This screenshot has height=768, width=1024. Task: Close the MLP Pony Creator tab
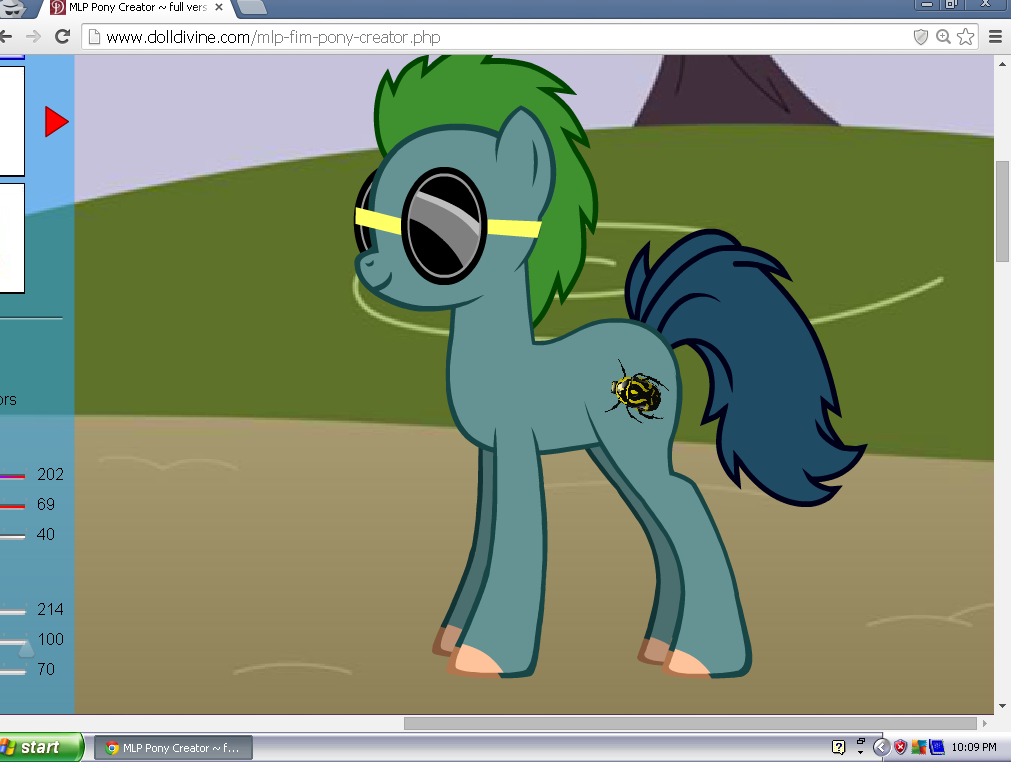coord(219,7)
